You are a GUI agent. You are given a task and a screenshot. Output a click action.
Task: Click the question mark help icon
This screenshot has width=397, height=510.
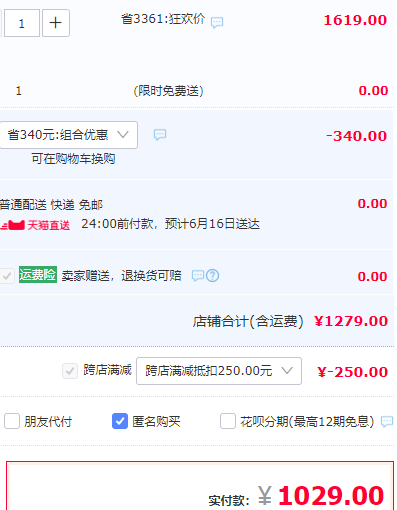coord(212,276)
